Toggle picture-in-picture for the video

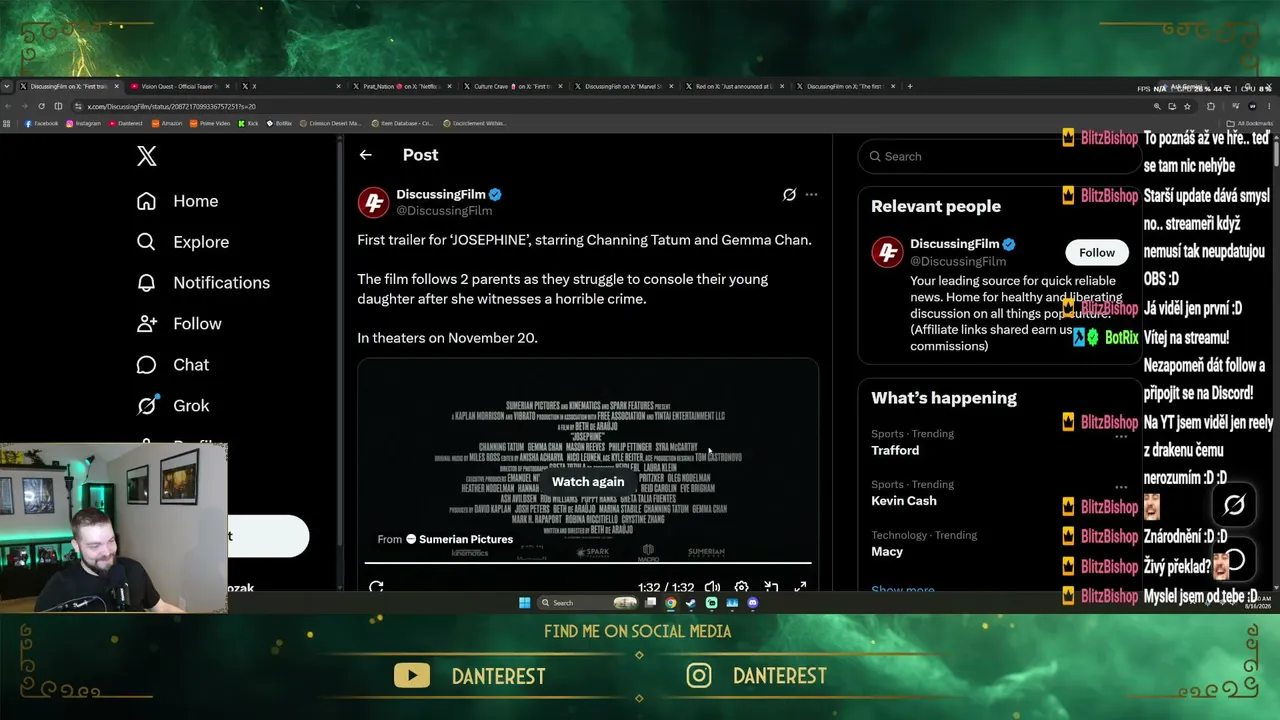(771, 587)
